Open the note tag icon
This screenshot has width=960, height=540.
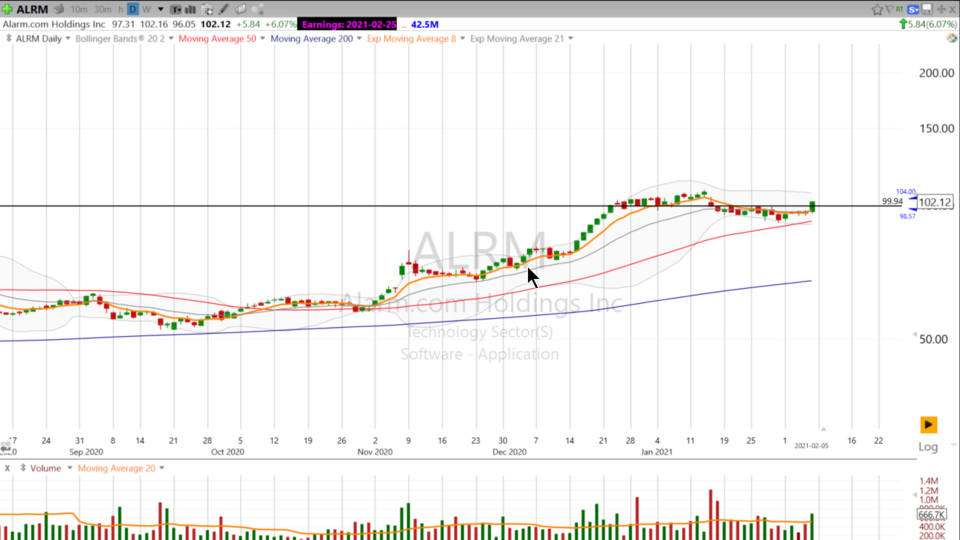[241, 9]
